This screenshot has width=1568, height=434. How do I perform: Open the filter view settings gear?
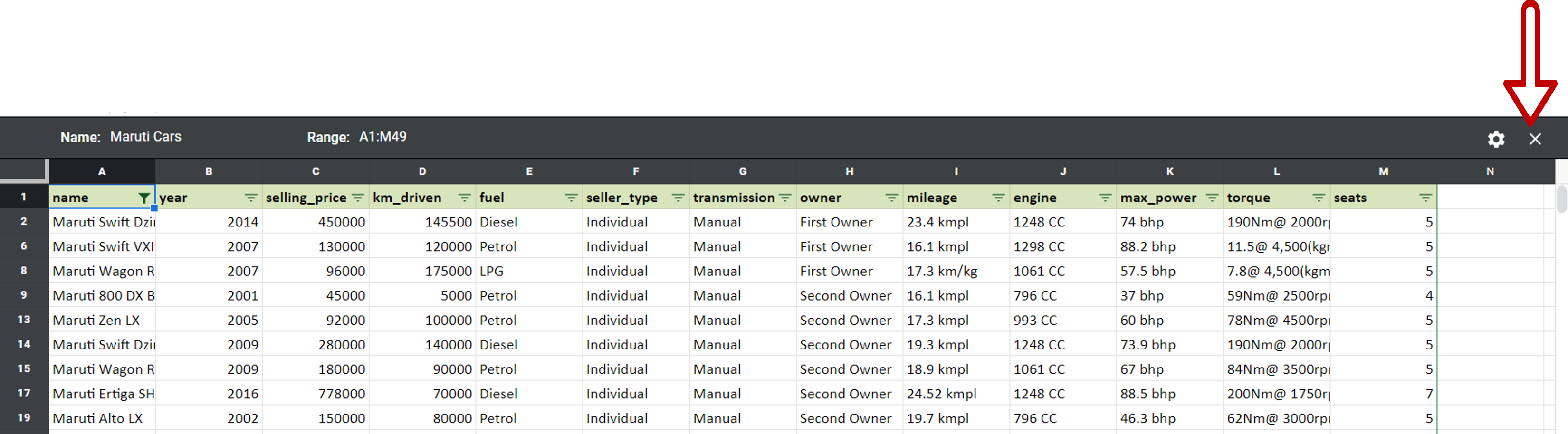coord(1496,139)
